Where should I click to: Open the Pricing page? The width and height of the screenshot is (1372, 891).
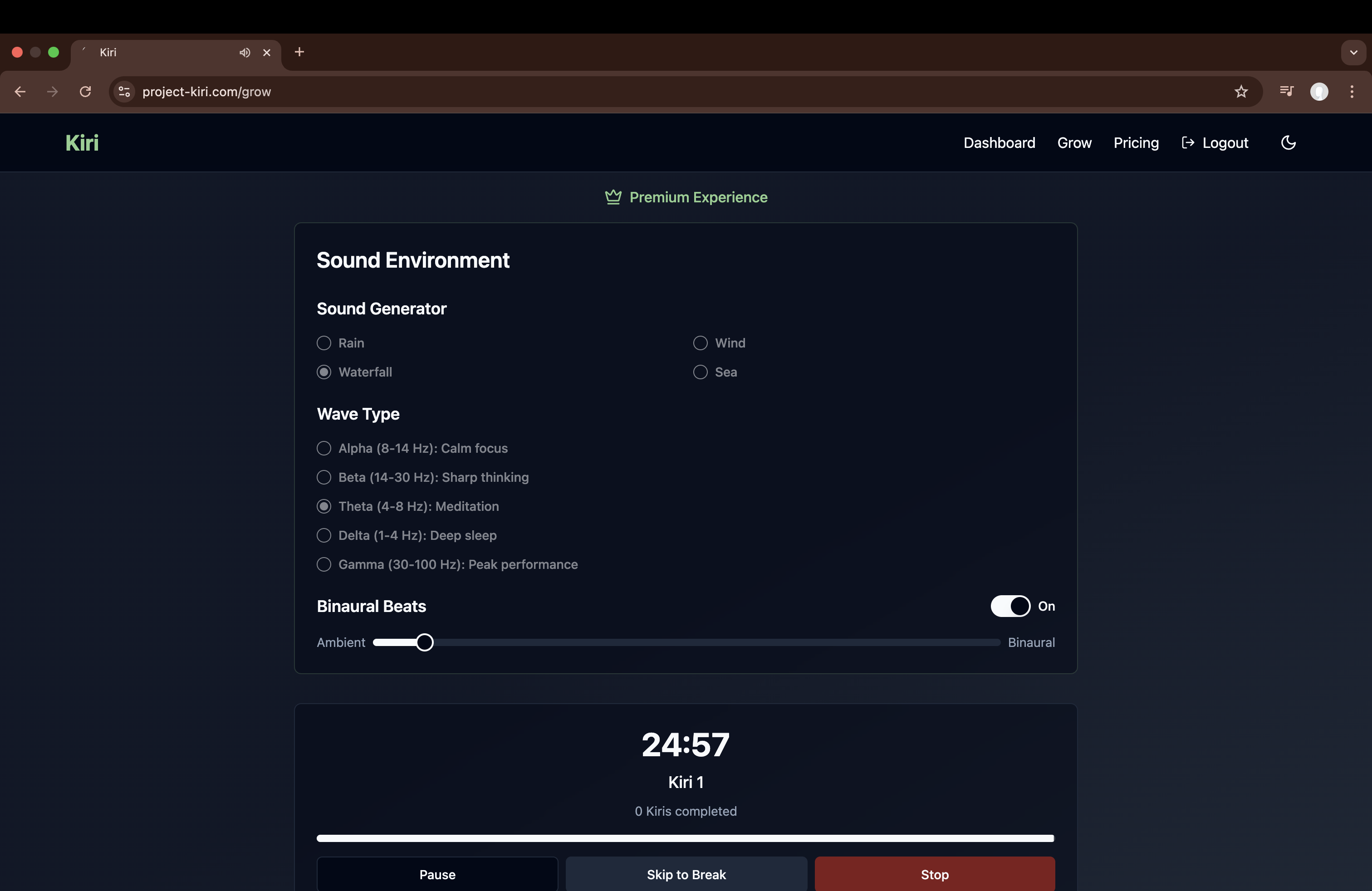[x=1136, y=142]
